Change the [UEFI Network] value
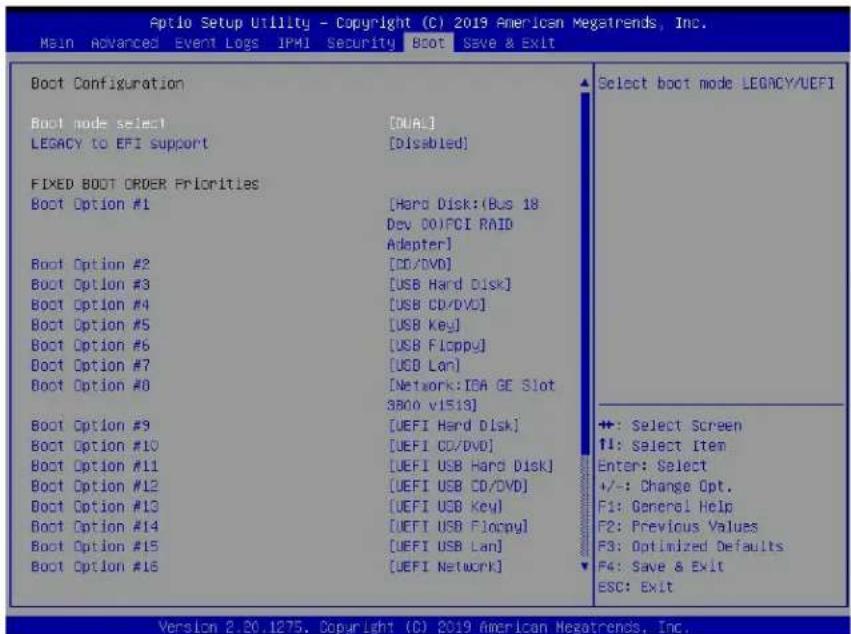The width and height of the screenshot is (851, 634). pos(446,566)
